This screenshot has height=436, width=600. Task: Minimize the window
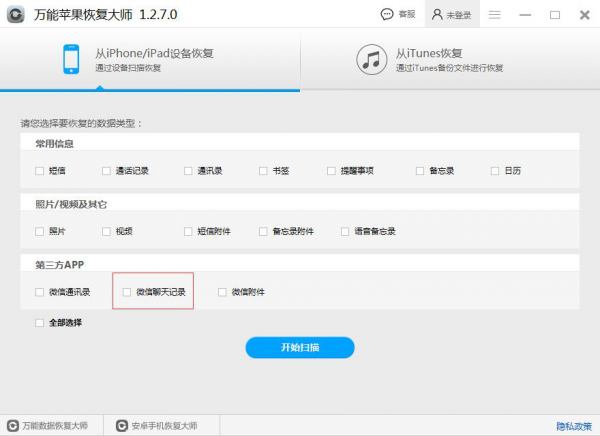pyautogui.click(x=525, y=15)
